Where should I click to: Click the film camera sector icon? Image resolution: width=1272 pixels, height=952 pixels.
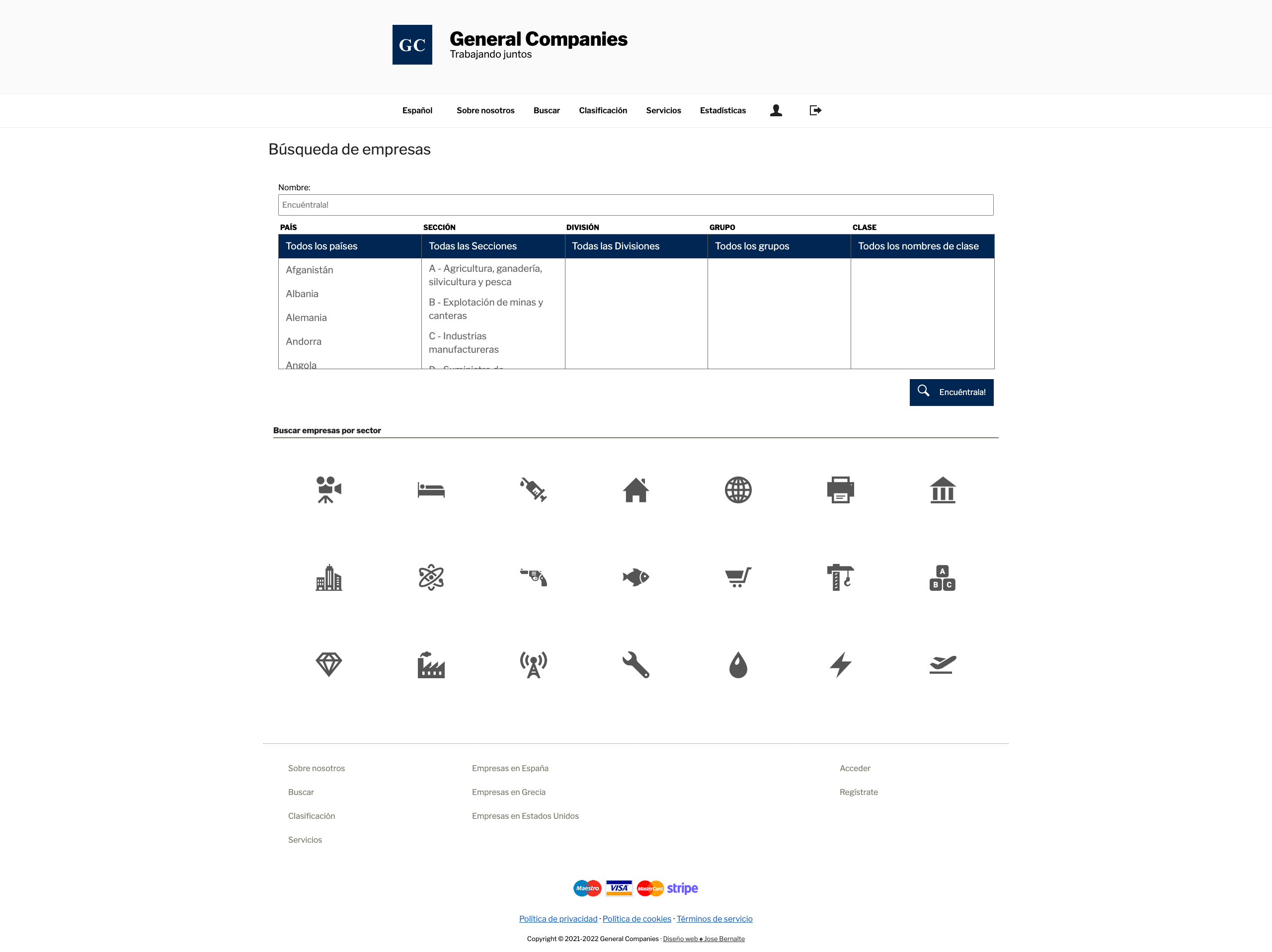coord(329,490)
